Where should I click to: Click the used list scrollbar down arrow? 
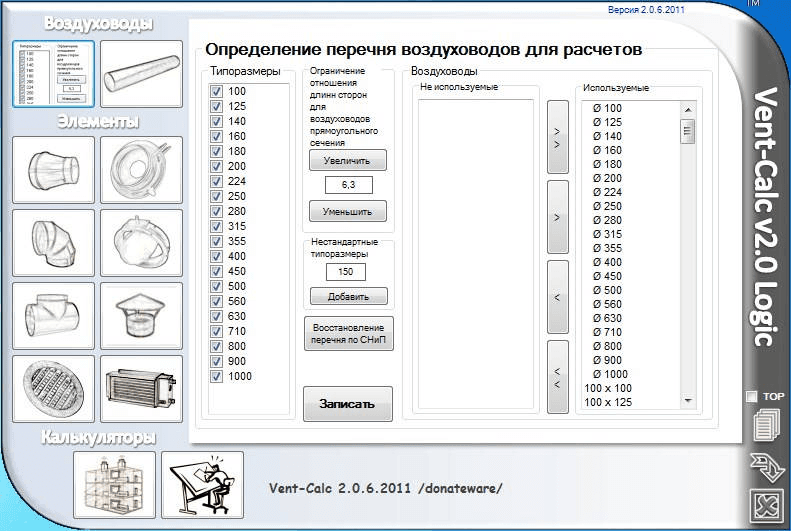click(688, 401)
